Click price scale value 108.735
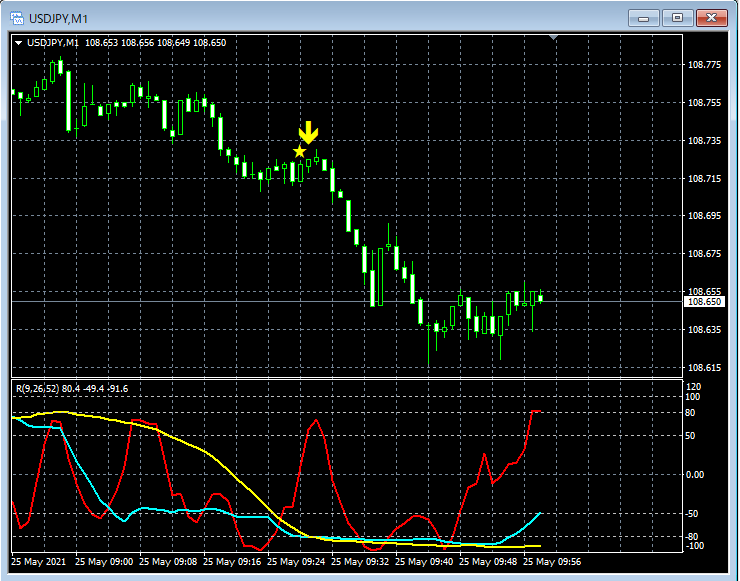 (x=705, y=141)
